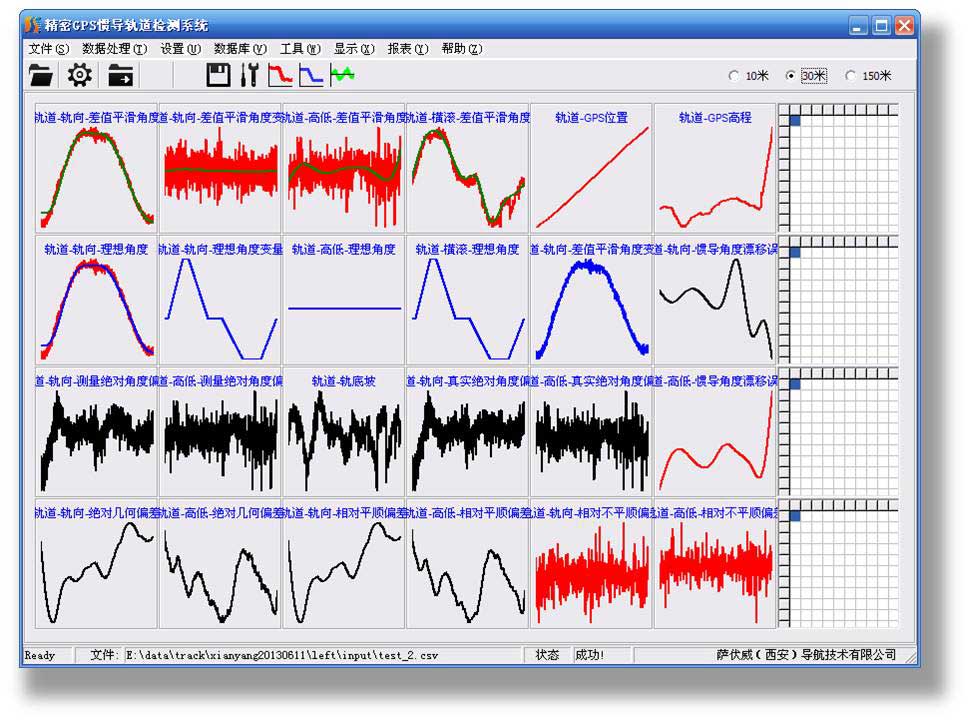Viewport: 970px width, 722px height.
Task: Select the 高低-惯导角度漂移误 red curve chart
Action: click(715, 432)
